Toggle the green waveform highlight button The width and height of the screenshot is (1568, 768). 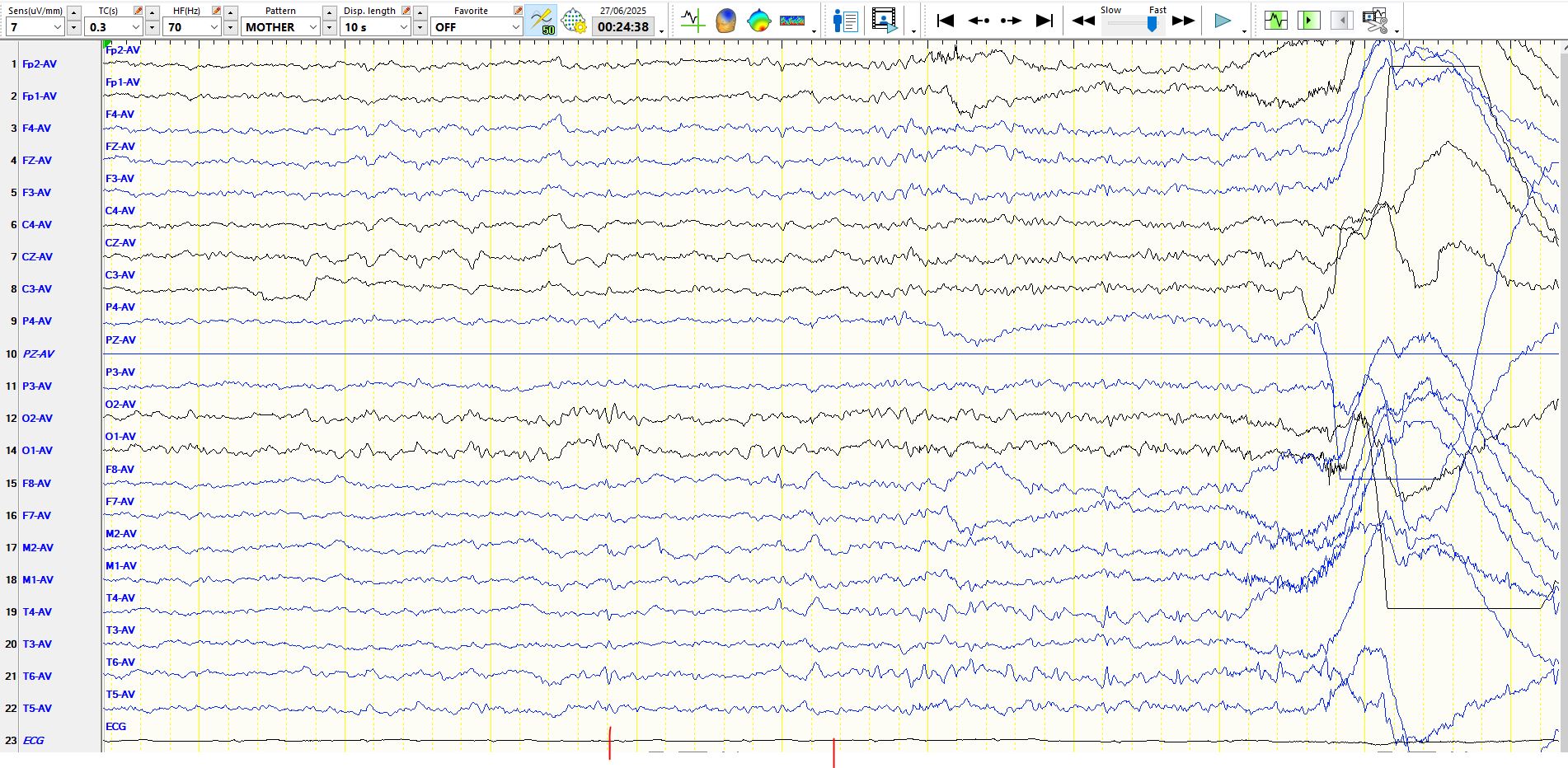point(1275,21)
